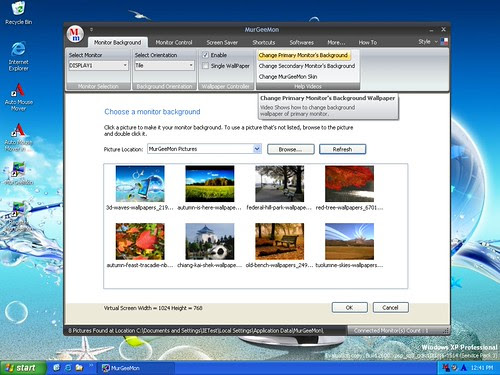
Task: Open the How To tab
Action: 368,43
